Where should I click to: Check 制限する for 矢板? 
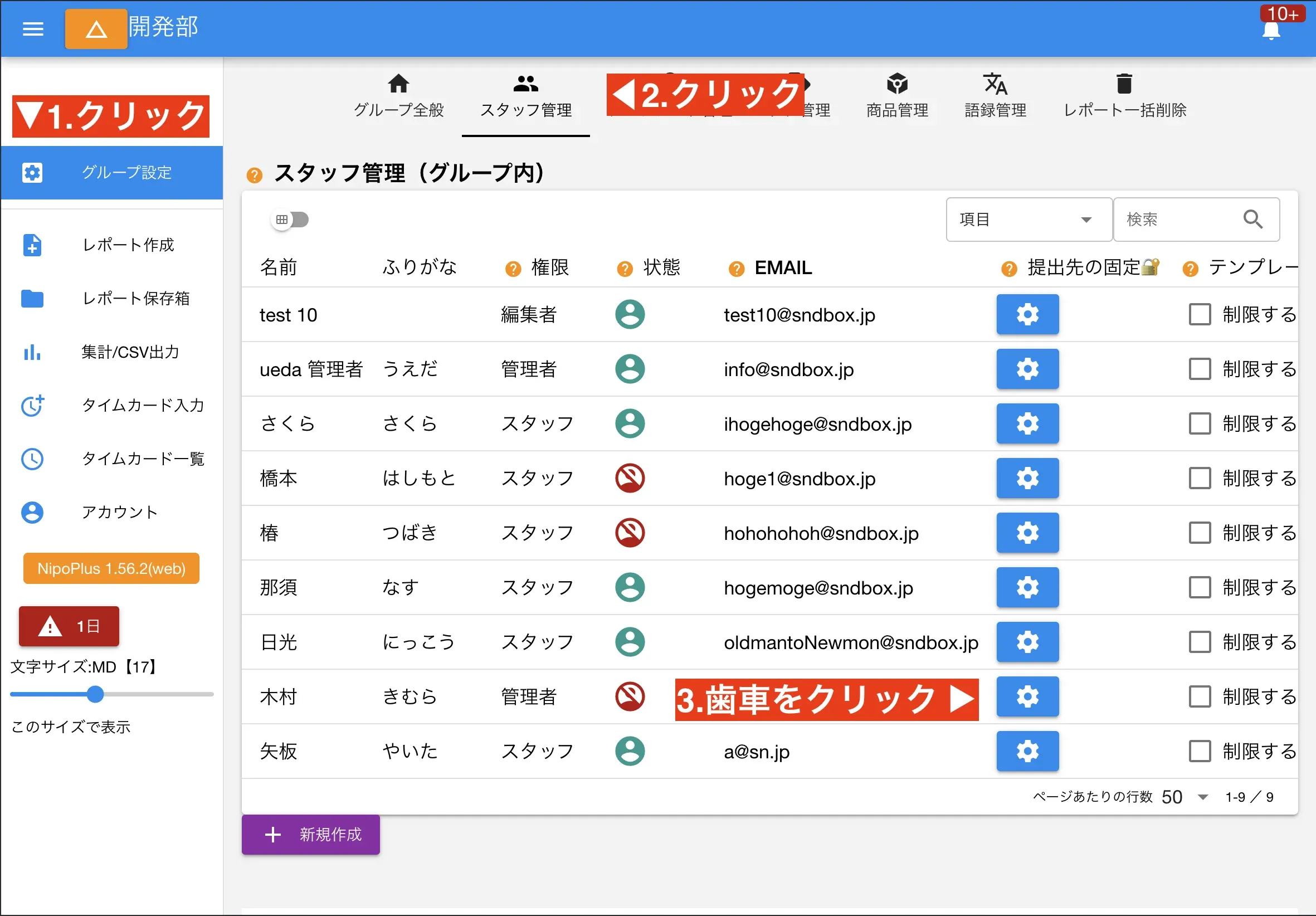coord(1200,752)
